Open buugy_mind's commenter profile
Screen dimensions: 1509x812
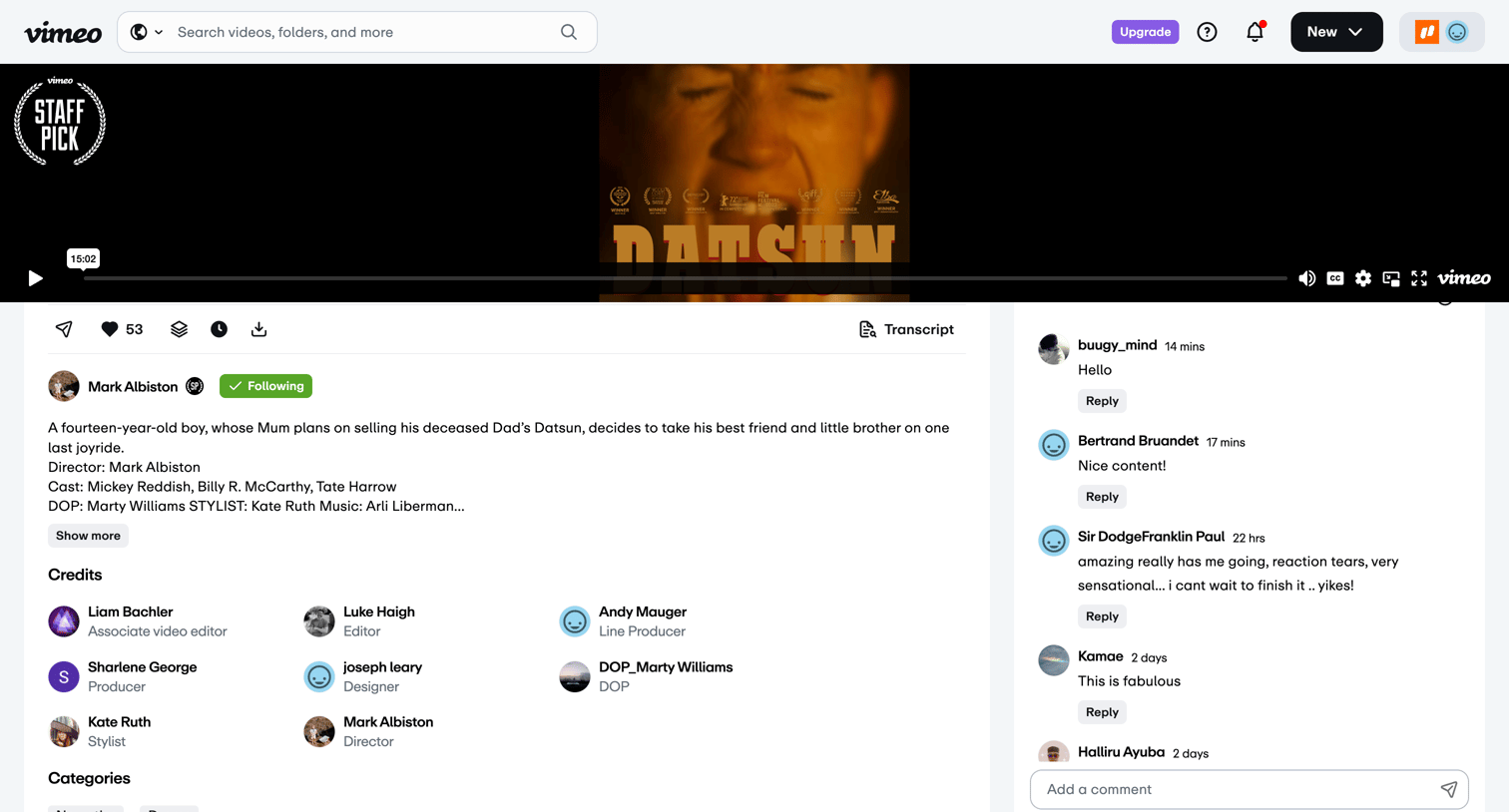pos(1117,345)
